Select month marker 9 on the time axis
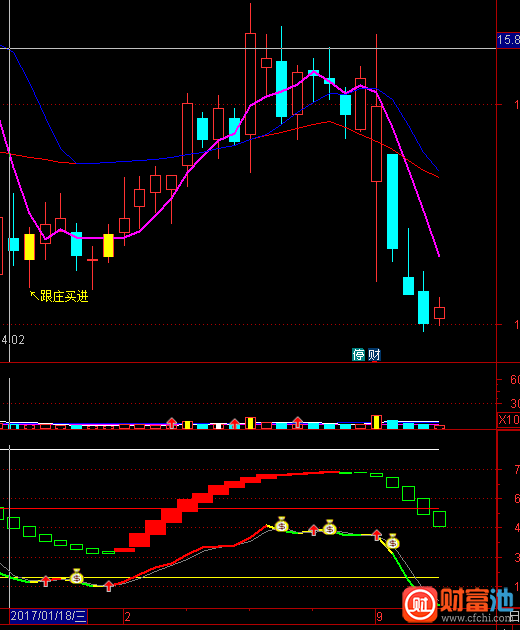This screenshot has width=520, height=630. point(379,616)
